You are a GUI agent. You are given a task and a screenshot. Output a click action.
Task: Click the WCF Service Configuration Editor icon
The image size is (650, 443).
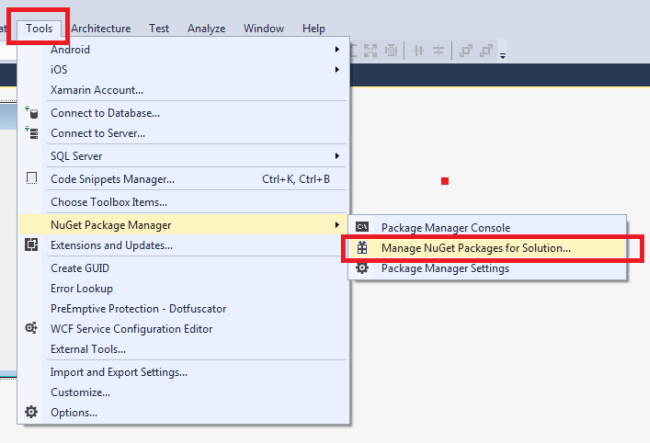tap(32, 328)
